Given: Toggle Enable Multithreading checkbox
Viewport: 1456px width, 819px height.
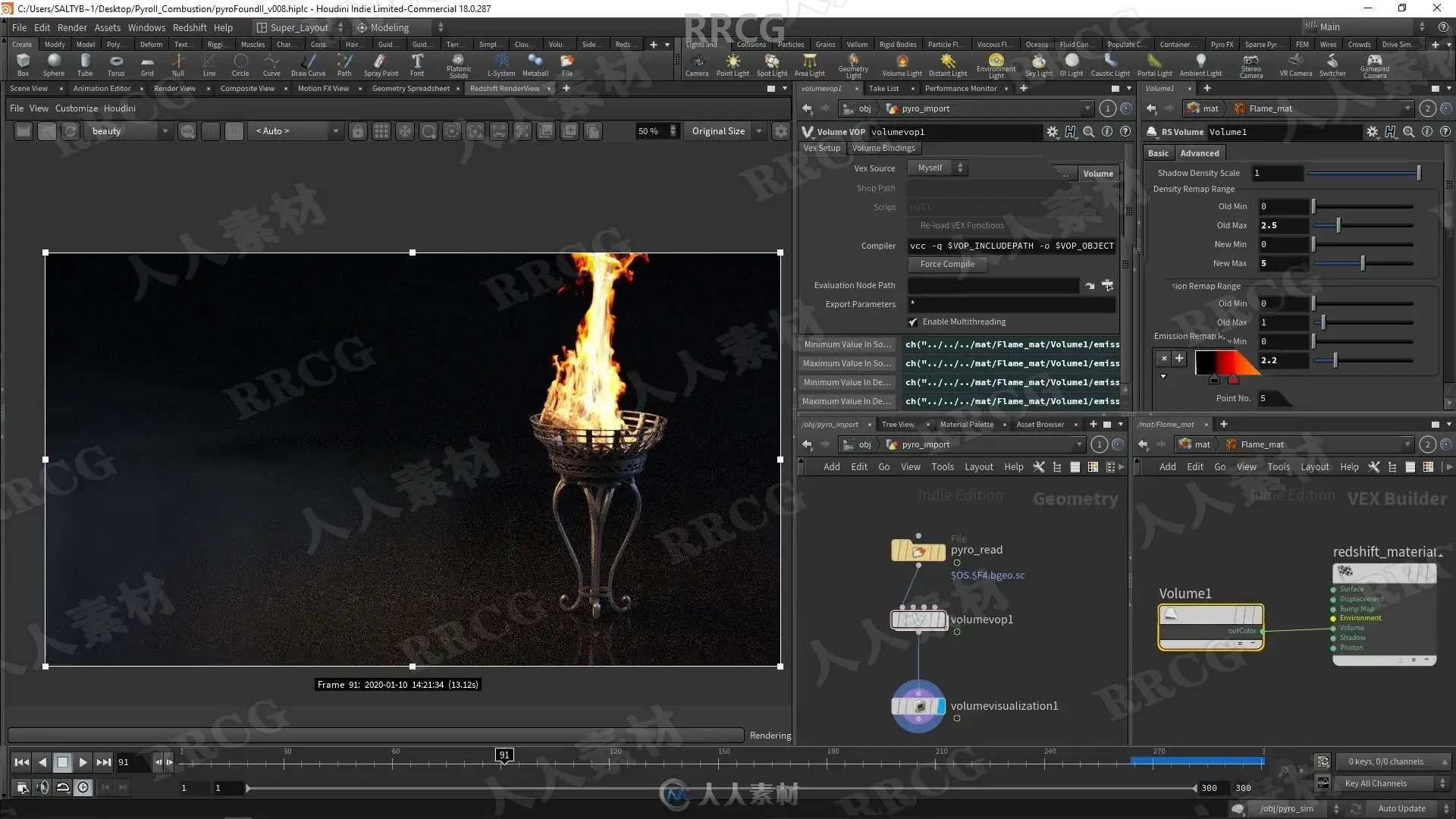Looking at the screenshot, I should tap(913, 322).
